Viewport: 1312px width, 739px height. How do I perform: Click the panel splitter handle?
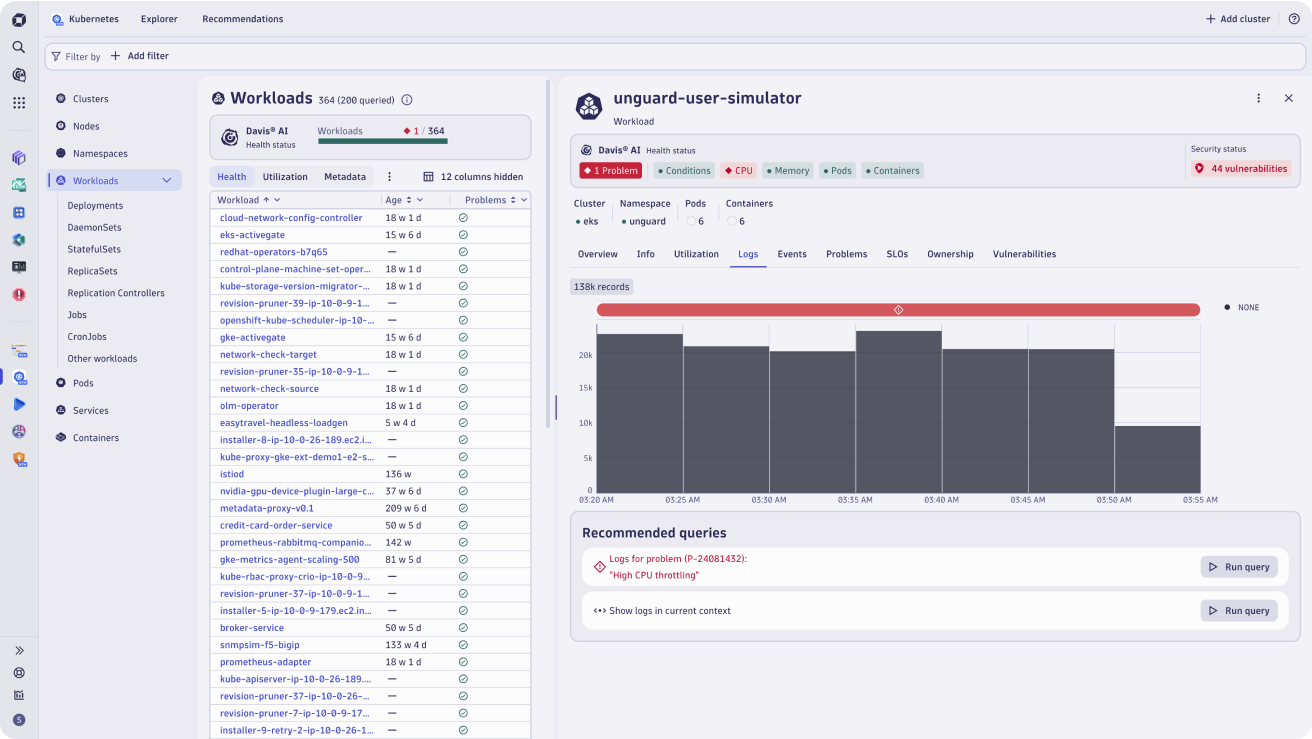[555, 407]
